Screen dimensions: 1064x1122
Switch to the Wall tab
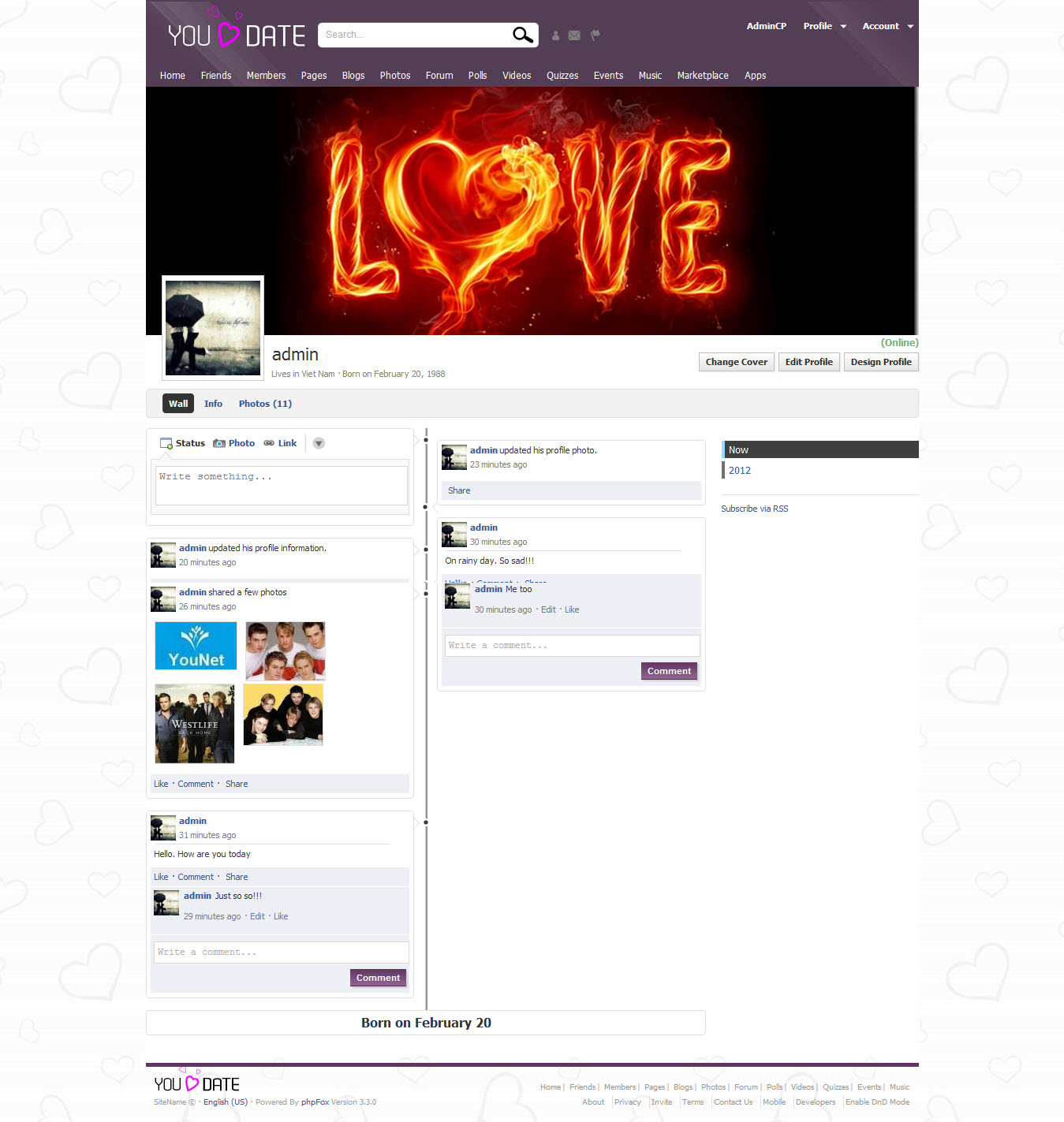pyautogui.click(x=178, y=404)
